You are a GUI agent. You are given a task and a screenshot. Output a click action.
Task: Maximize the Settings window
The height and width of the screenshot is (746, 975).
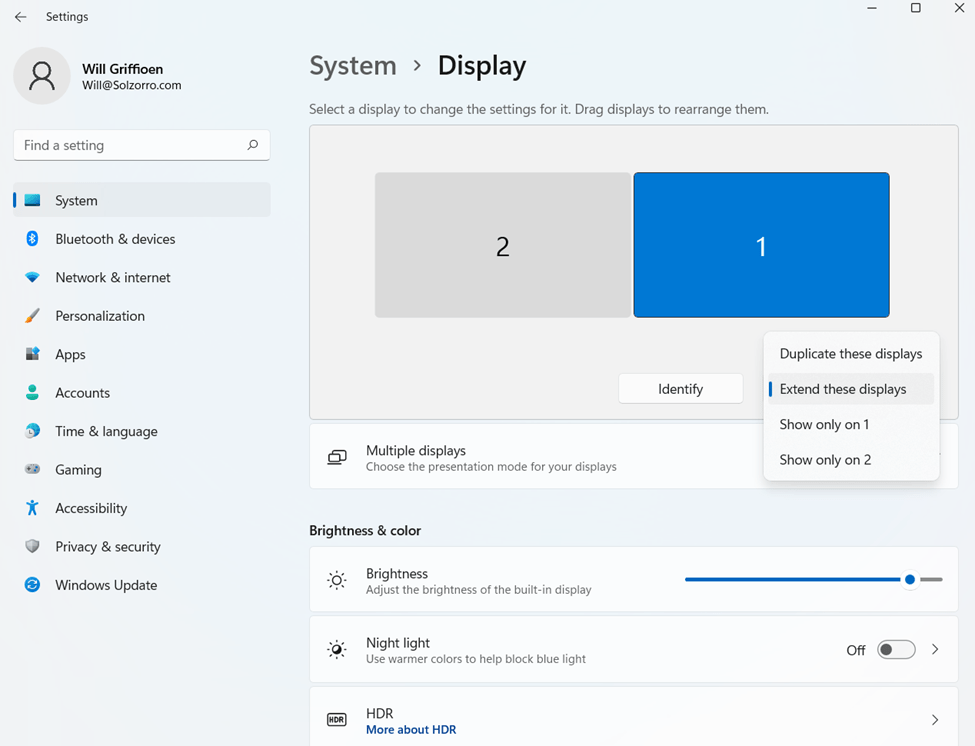click(915, 8)
